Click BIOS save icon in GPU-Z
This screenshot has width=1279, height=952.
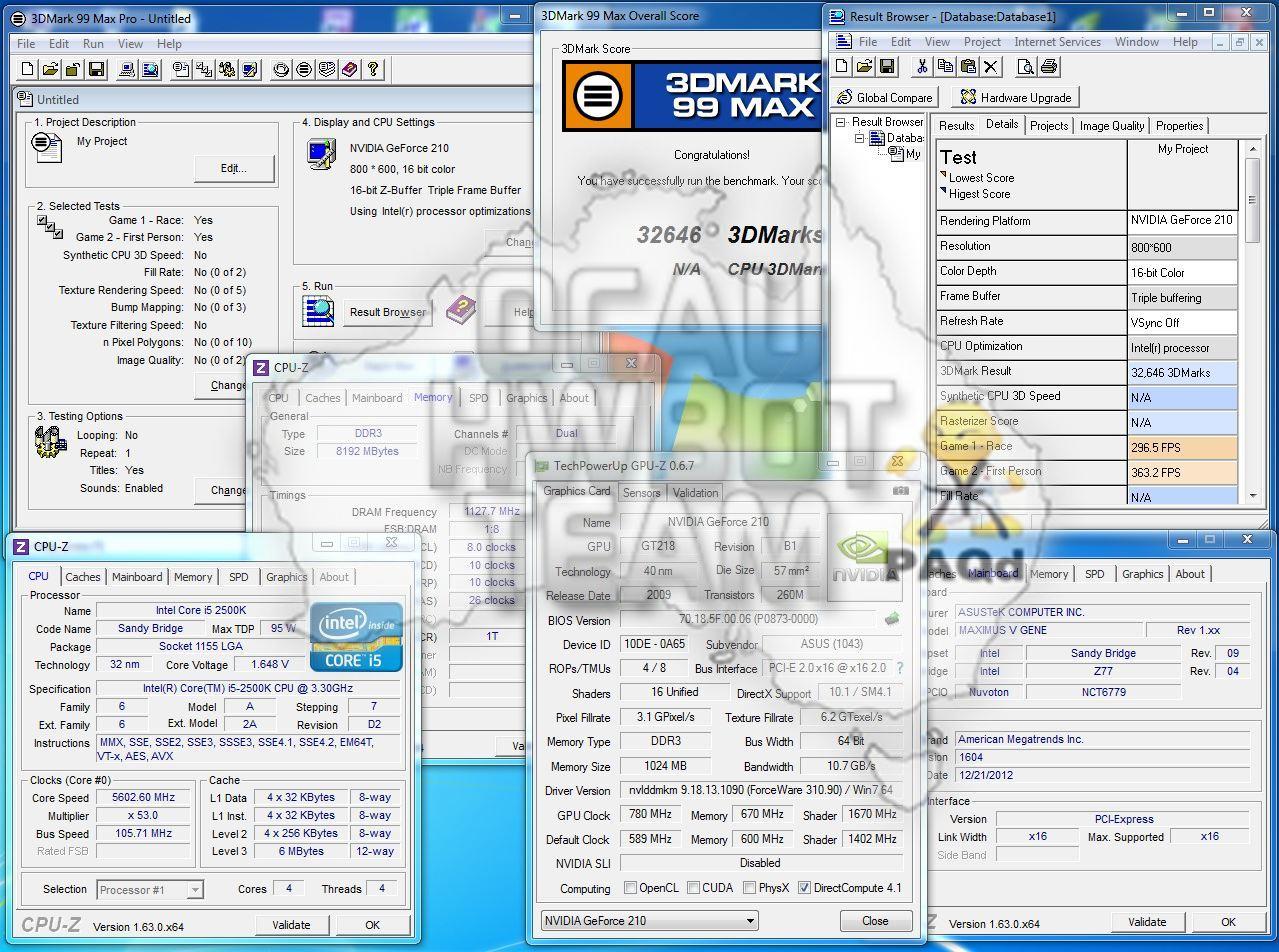pos(892,620)
